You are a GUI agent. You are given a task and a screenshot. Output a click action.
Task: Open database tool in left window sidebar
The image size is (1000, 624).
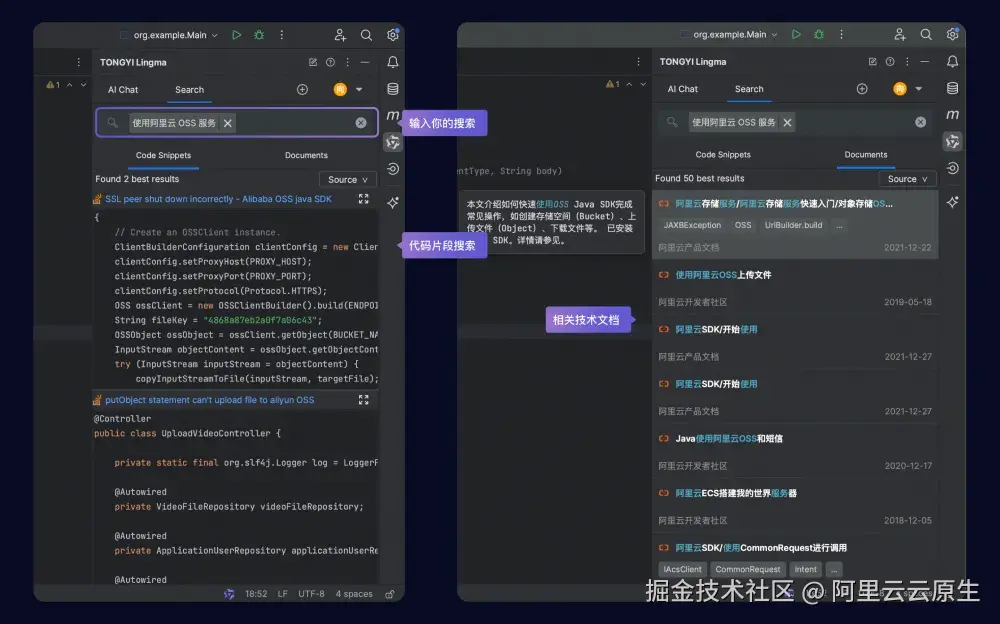pyautogui.click(x=393, y=89)
